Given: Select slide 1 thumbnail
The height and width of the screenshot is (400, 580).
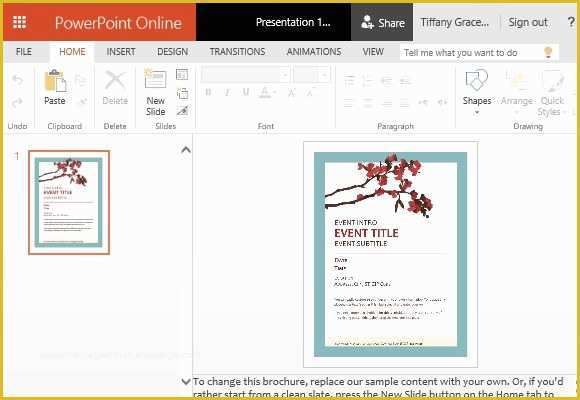Looking at the screenshot, I should tap(69, 202).
